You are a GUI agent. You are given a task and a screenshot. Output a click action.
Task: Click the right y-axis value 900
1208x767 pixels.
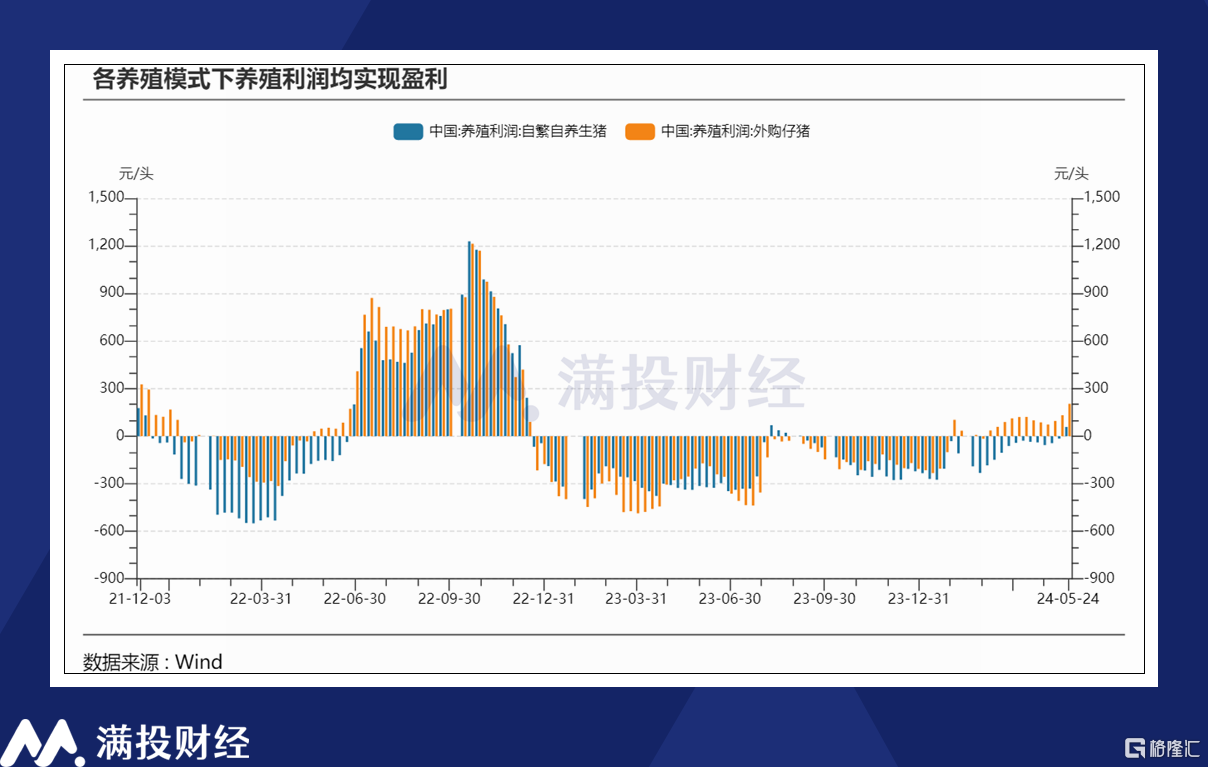point(1096,293)
